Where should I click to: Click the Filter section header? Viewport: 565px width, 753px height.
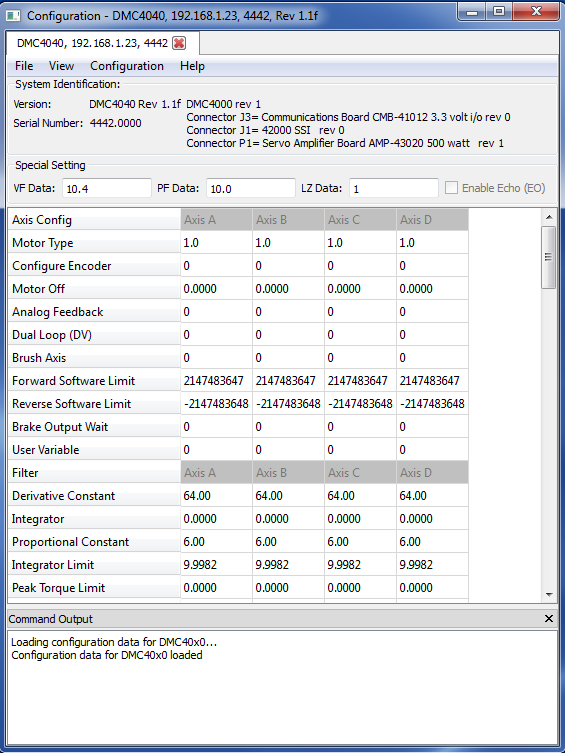pyautogui.click(x=94, y=473)
